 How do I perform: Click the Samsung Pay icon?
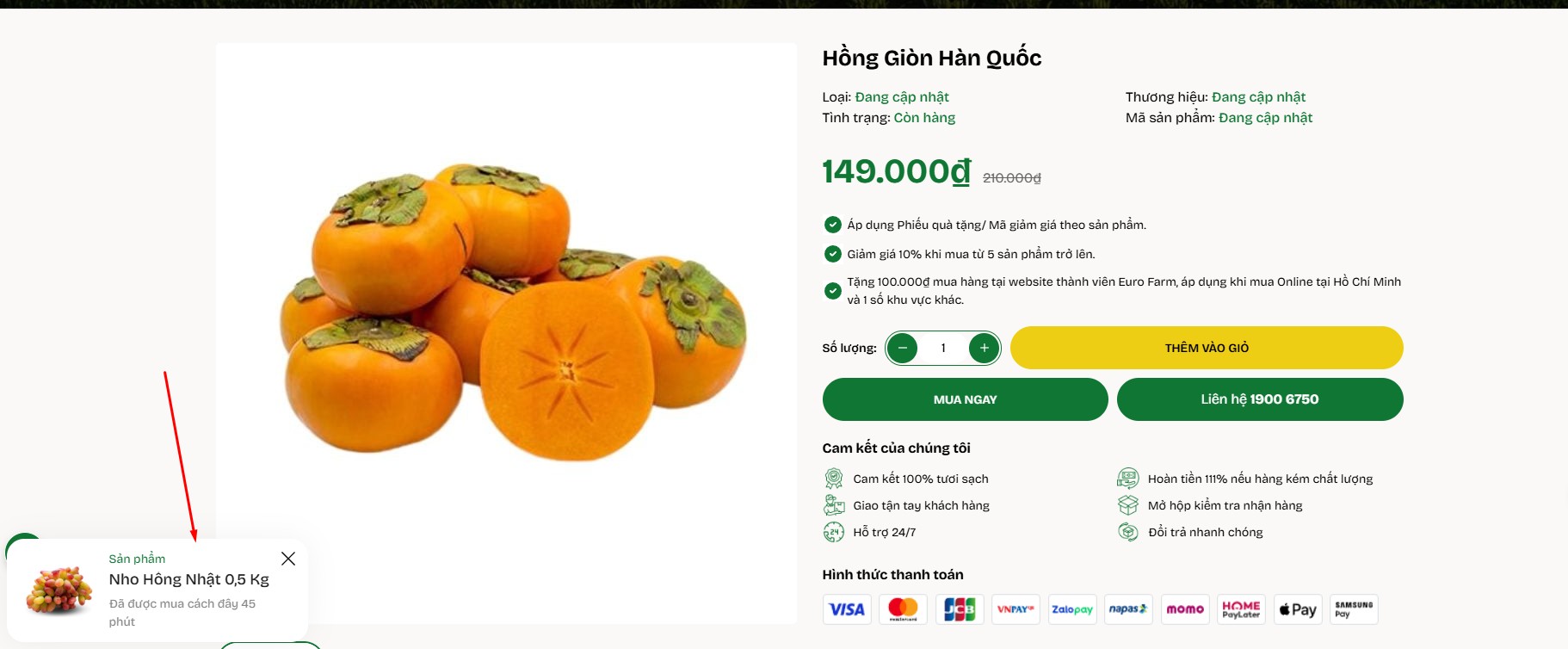click(x=1354, y=609)
